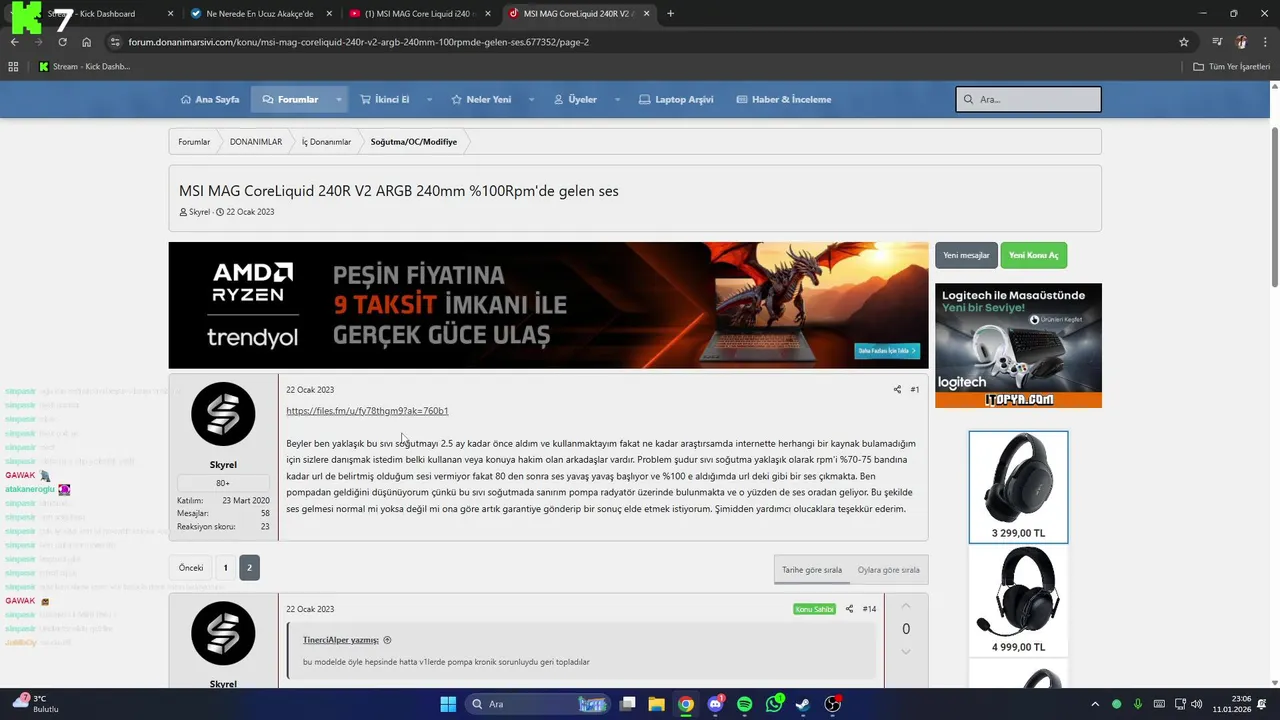The image size is (1280, 720).
Task: Open the Forumlar menu item
Action: point(290,100)
